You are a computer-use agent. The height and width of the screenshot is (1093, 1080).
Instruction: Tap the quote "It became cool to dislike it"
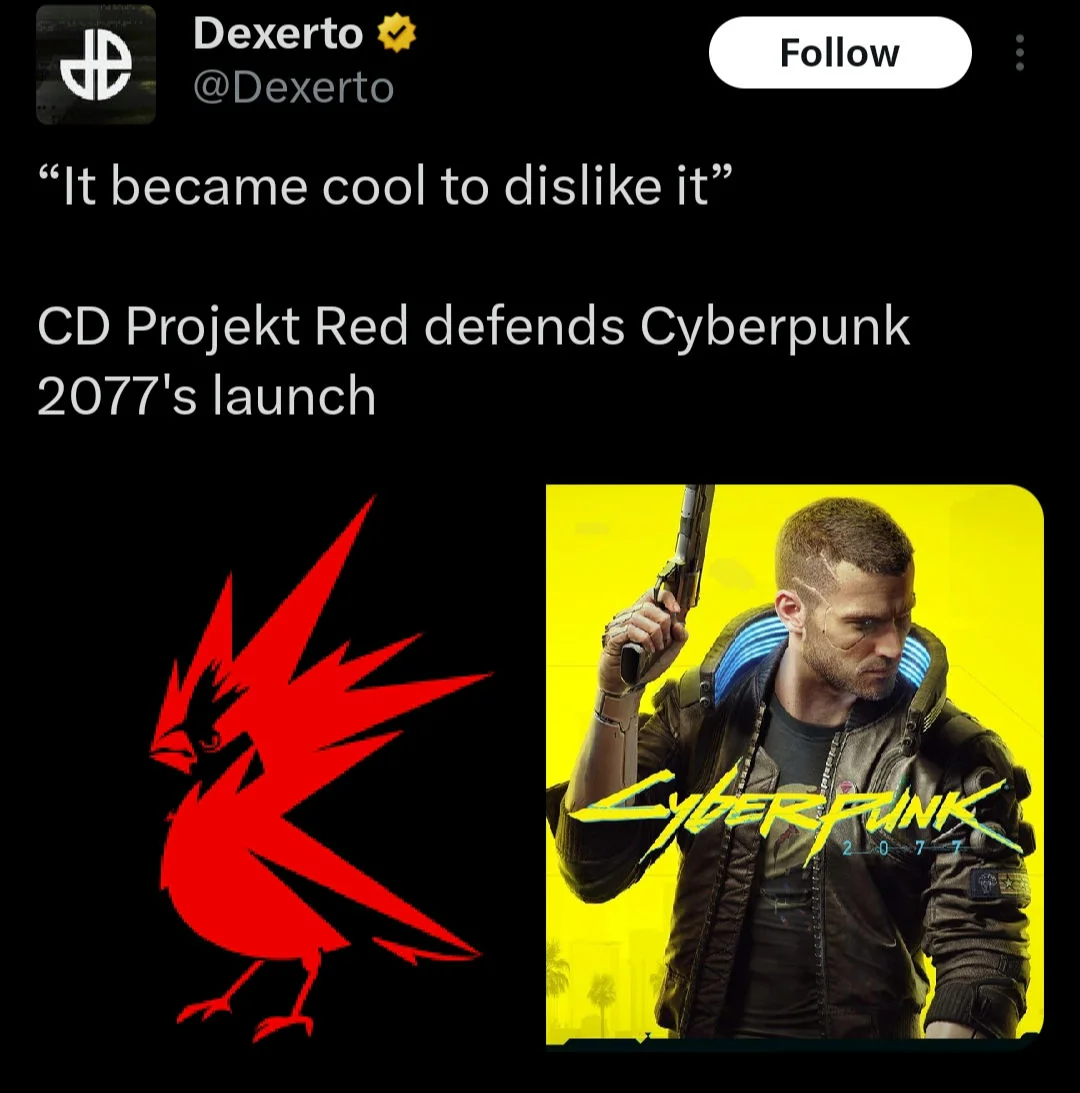coord(385,187)
